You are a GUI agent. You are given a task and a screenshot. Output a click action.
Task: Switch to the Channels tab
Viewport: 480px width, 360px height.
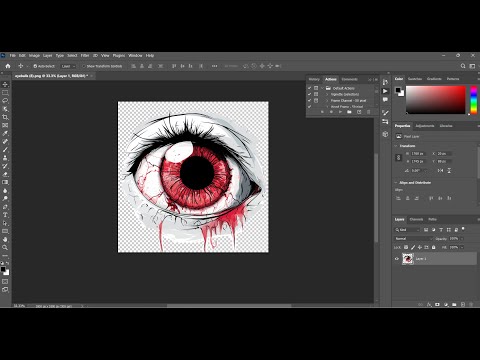tap(416, 219)
